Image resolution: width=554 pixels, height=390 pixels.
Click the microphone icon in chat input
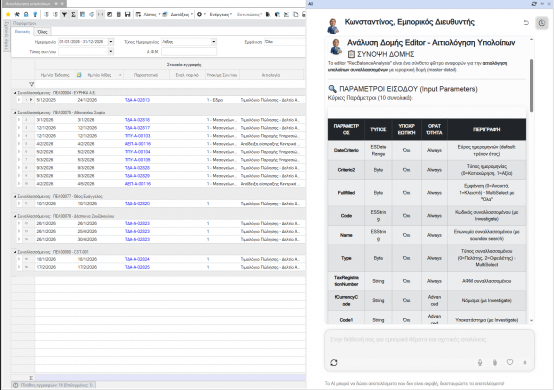(480, 362)
